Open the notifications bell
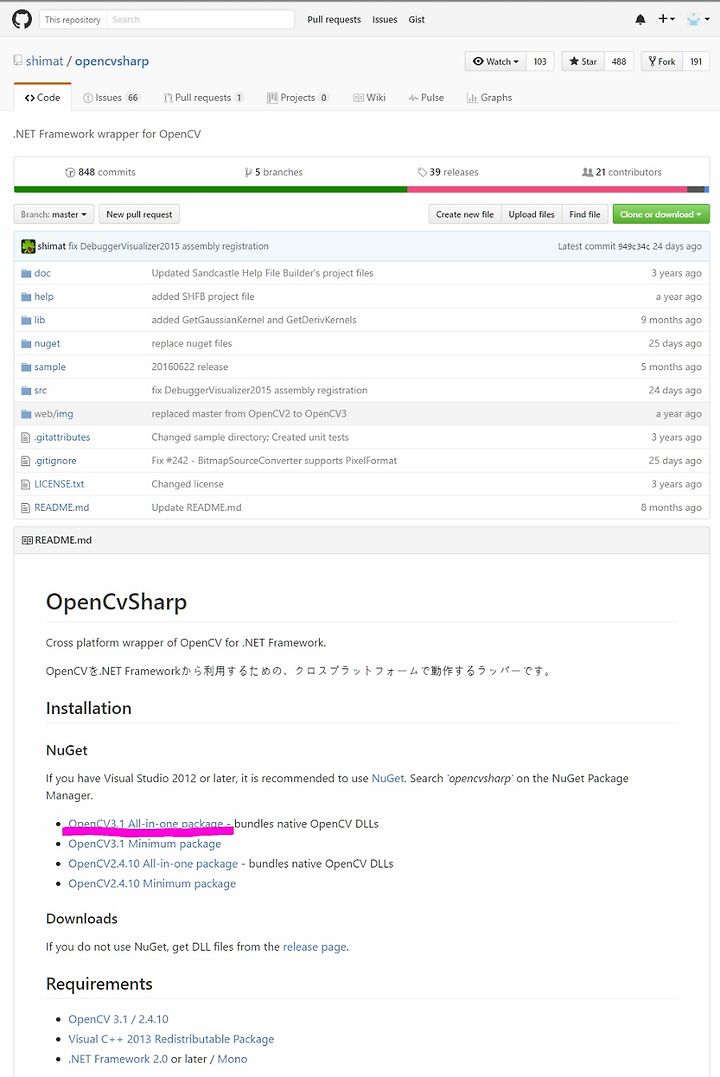 [640, 19]
